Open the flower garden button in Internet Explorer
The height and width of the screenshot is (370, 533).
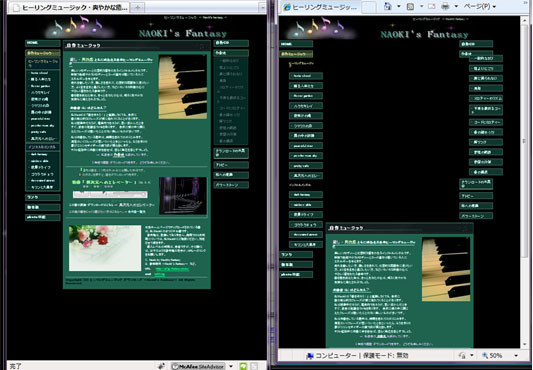pyautogui.click(x=306, y=96)
